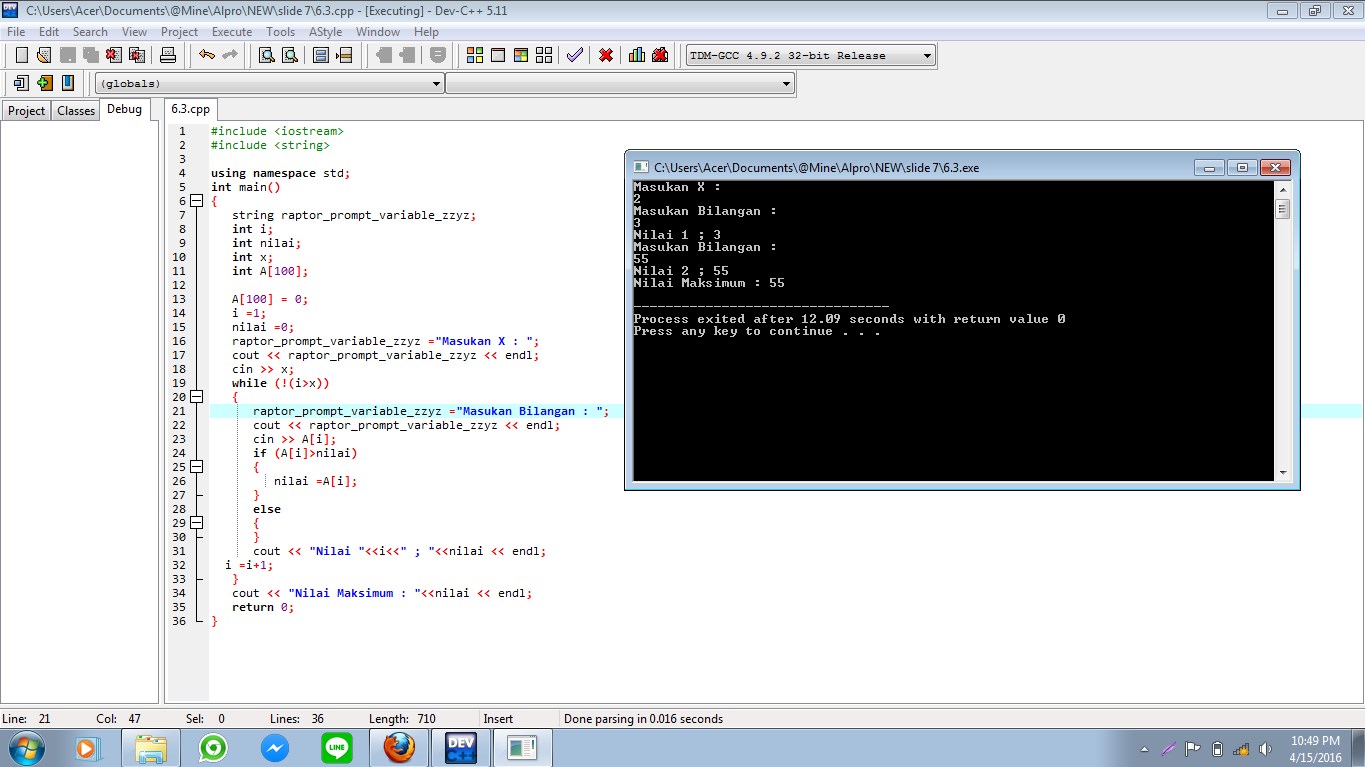The image size is (1365, 767).
Task: Click the 'Insert' status bar mode text
Action: tap(498, 719)
